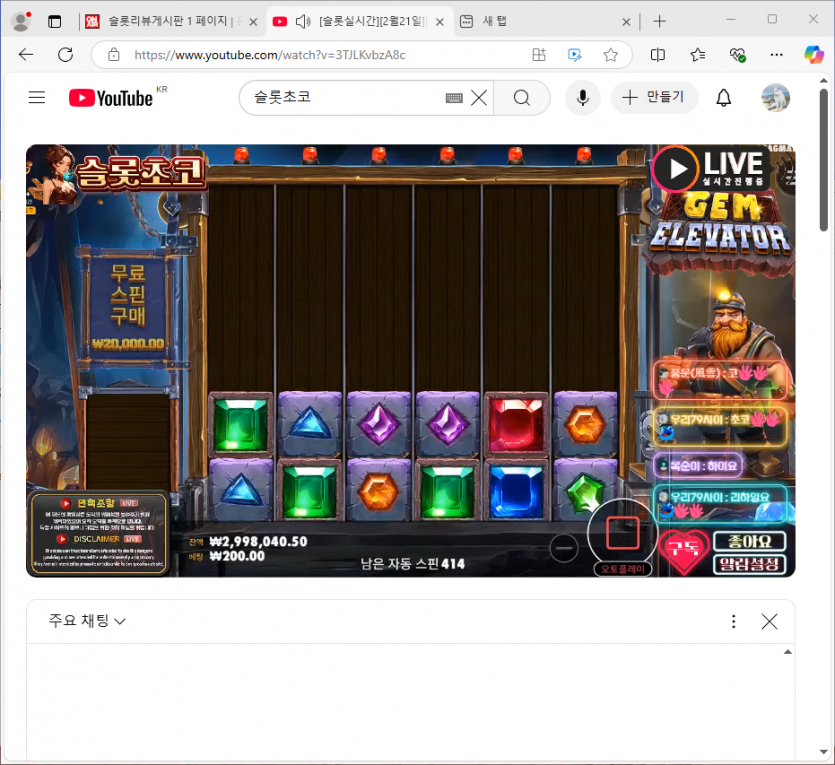Close the live chat panel

pyautogui.click(x=769, y=621)
